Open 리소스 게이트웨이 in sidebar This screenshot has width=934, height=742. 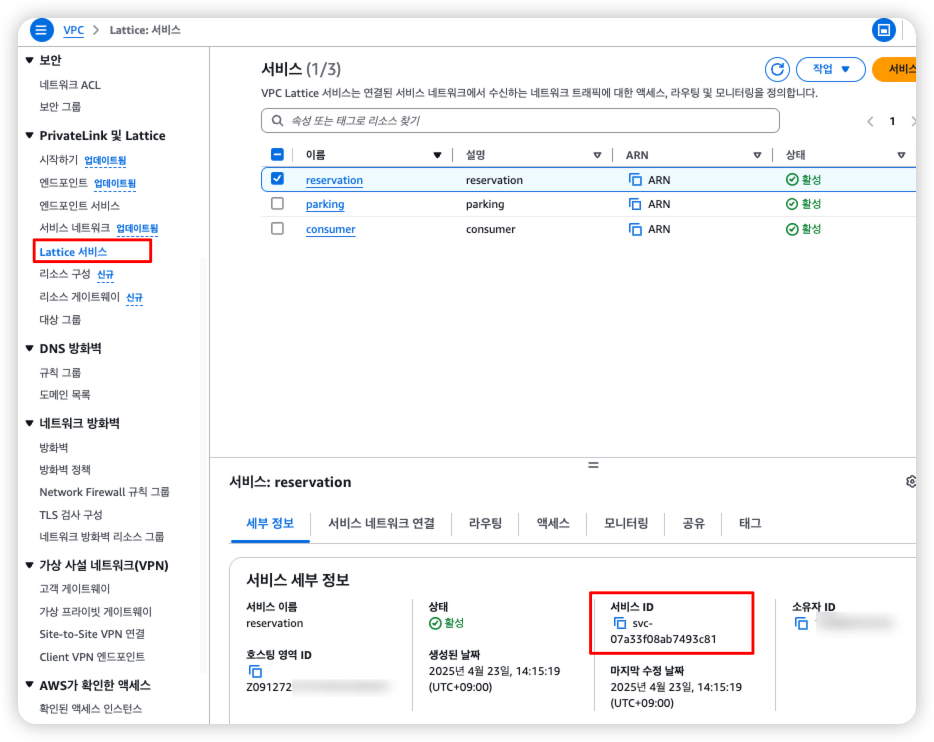pyautogui.click(x=79, y=297)
